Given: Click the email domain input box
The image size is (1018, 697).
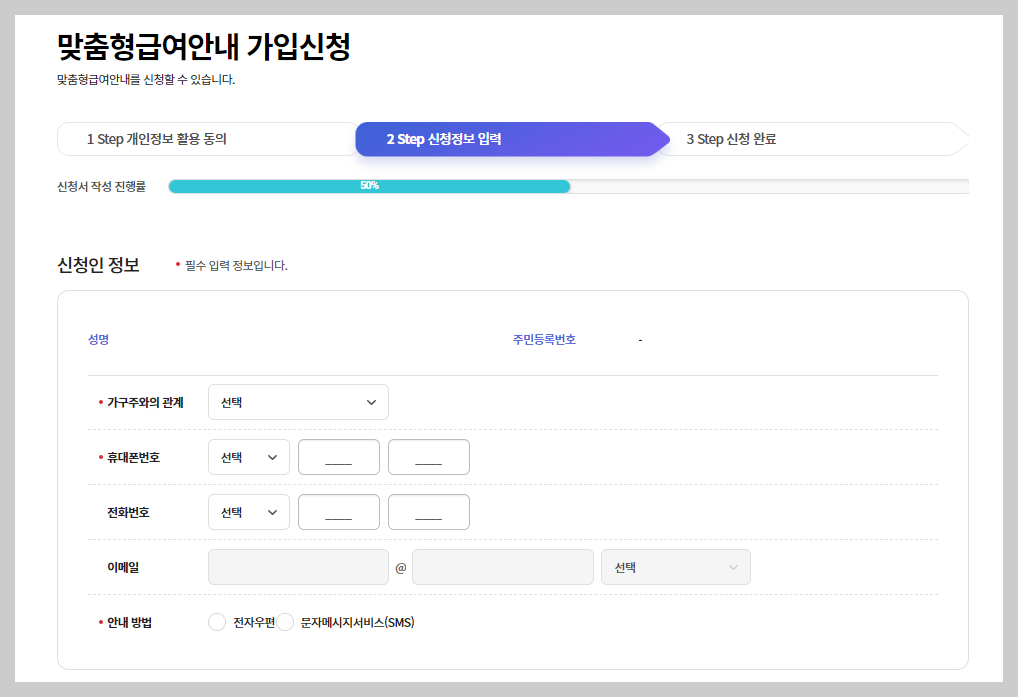Looking at the screenshot, I should pyautogui.click(x=502, y=566).
